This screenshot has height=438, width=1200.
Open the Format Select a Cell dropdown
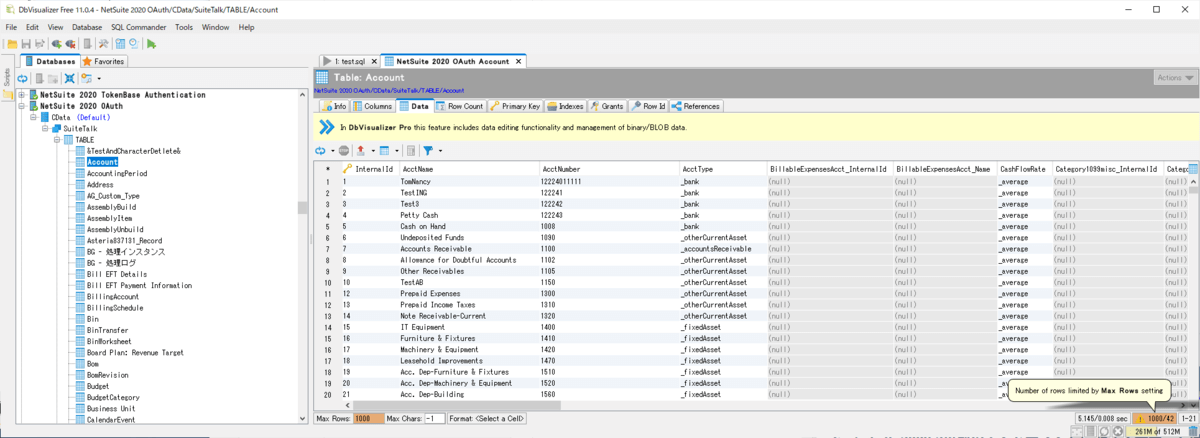[487, 418]
